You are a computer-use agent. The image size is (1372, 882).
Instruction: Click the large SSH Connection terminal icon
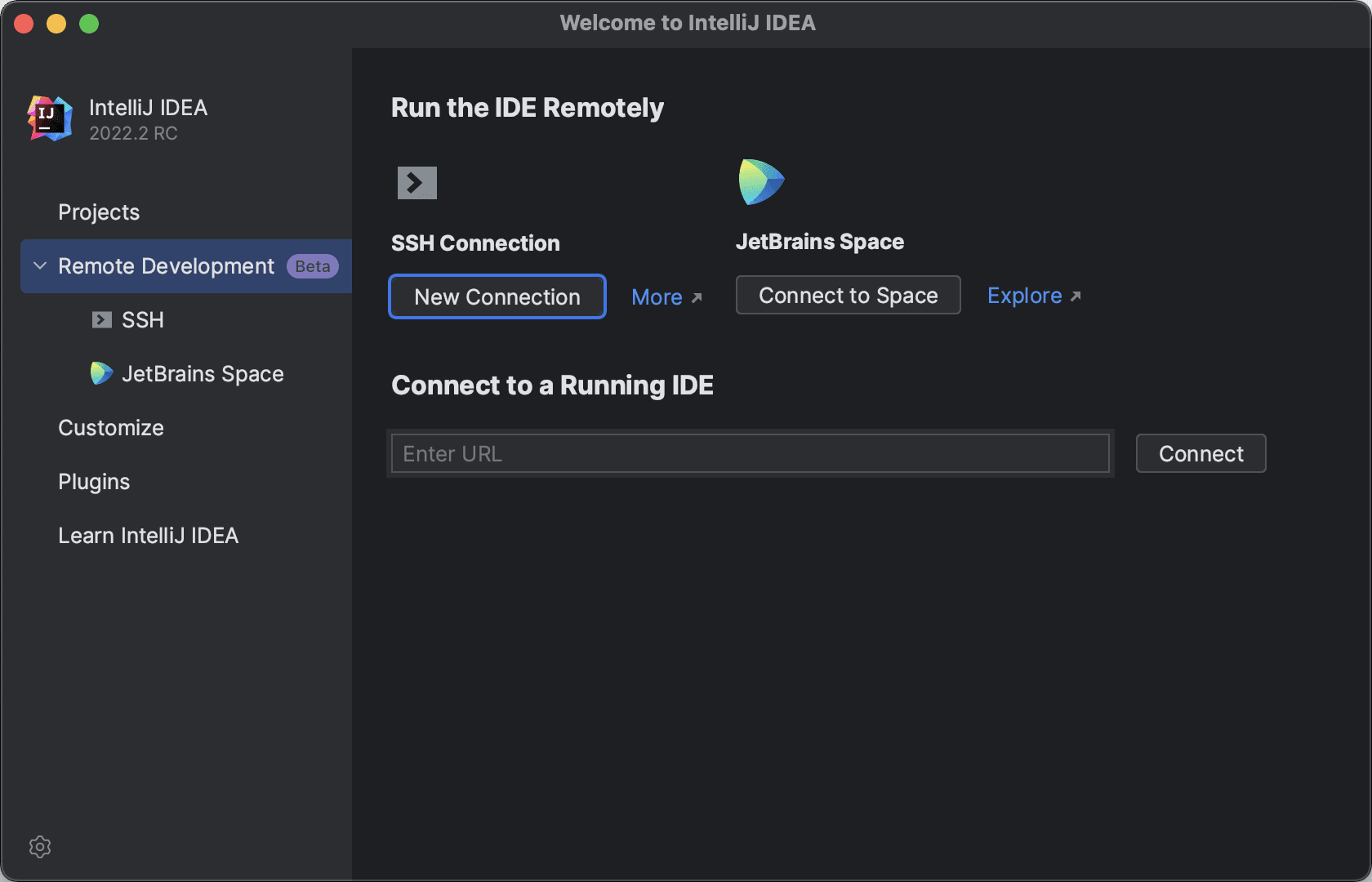point(417,183)
